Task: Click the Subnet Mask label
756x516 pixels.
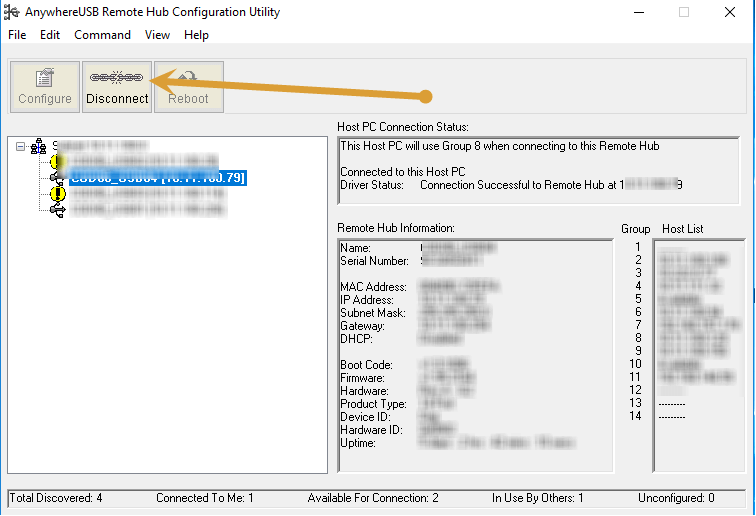Action: [x=373, y=313]
